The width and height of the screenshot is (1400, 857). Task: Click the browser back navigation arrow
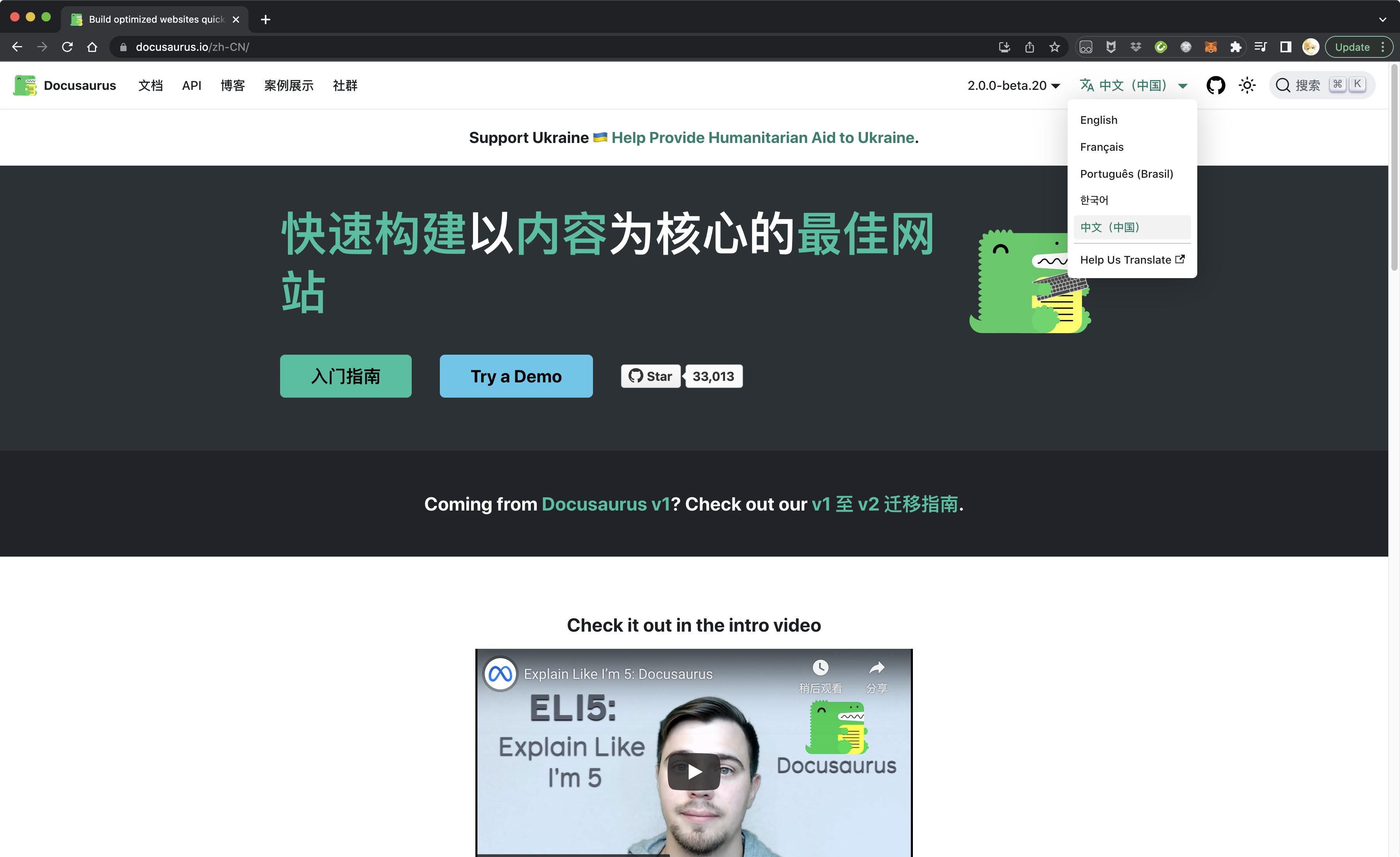(x=17, y=47)
